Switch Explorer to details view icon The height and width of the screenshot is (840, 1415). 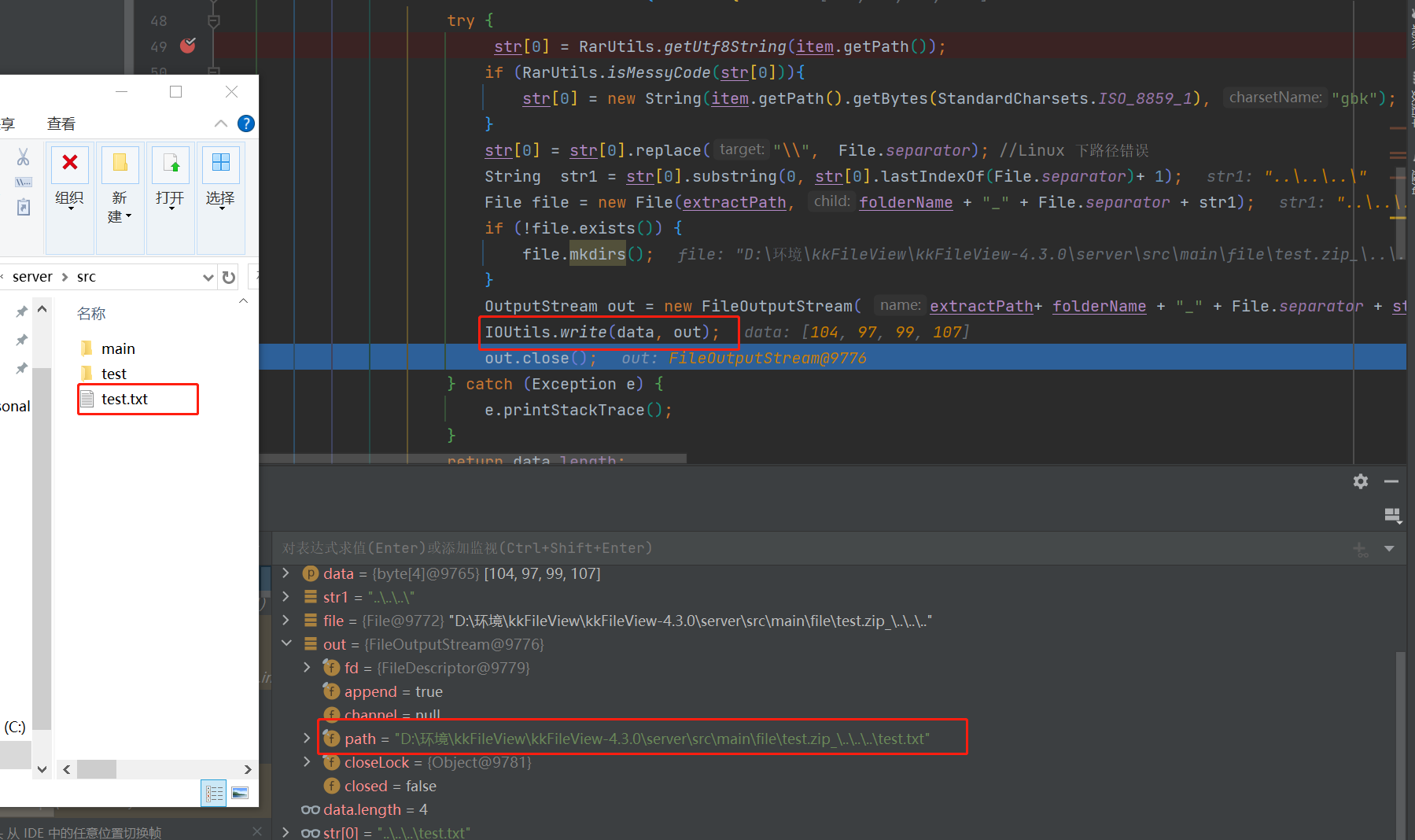(214, 793)
